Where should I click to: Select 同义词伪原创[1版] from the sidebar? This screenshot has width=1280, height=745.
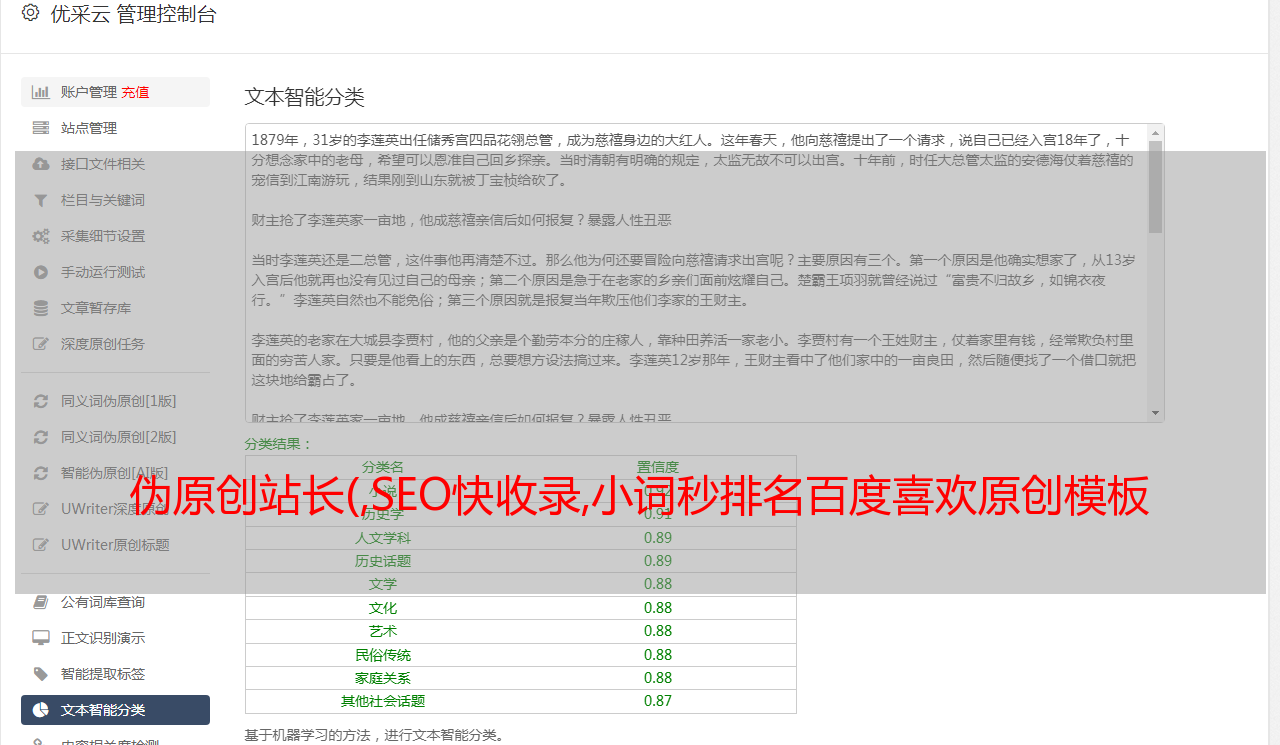pos(118,401)
